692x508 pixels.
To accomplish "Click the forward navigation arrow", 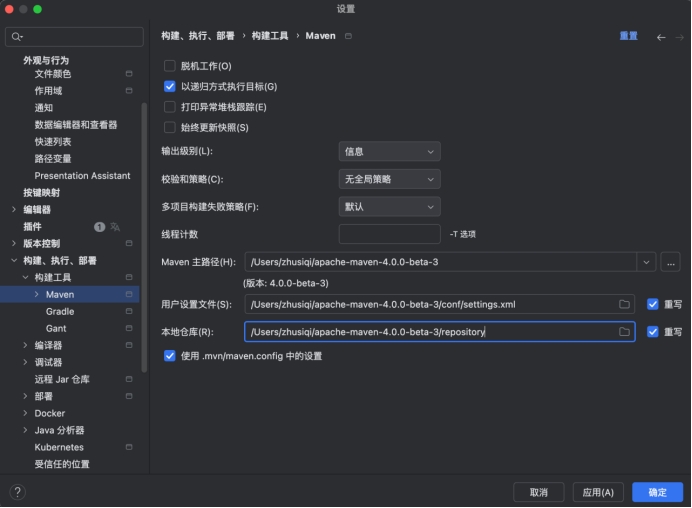I will pos(679,37).
